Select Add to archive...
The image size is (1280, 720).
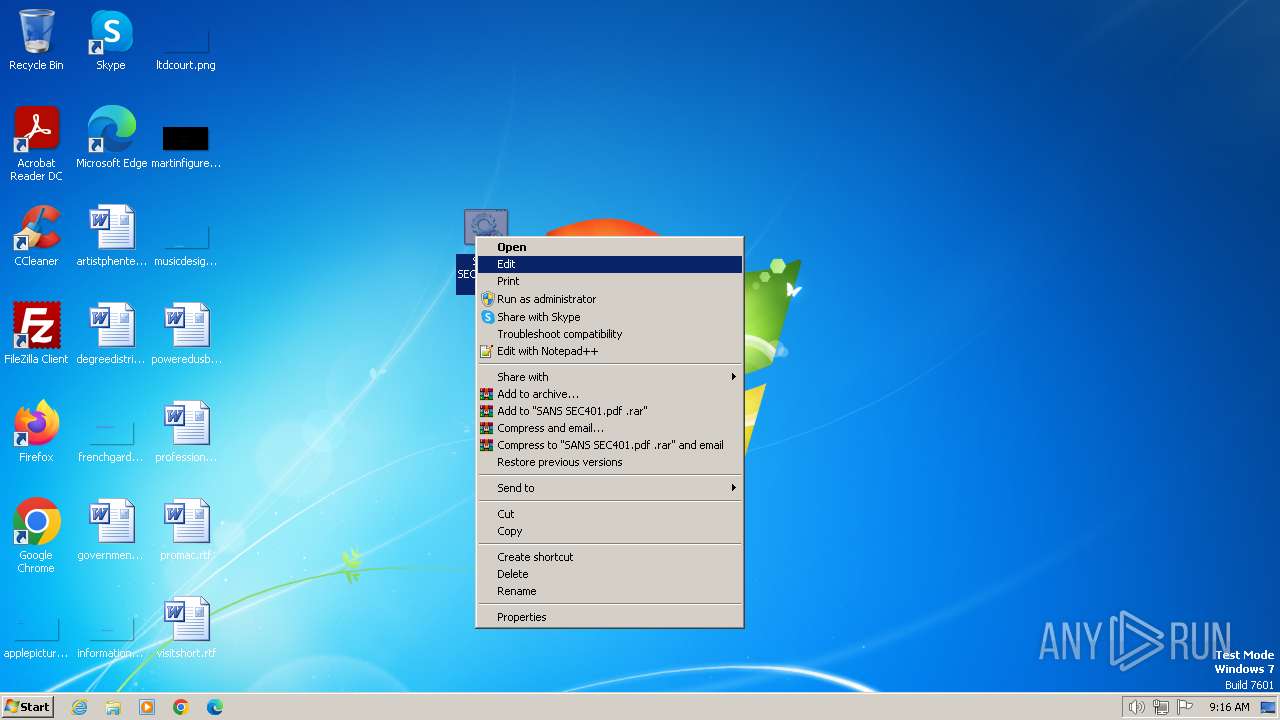pos(610,394)
